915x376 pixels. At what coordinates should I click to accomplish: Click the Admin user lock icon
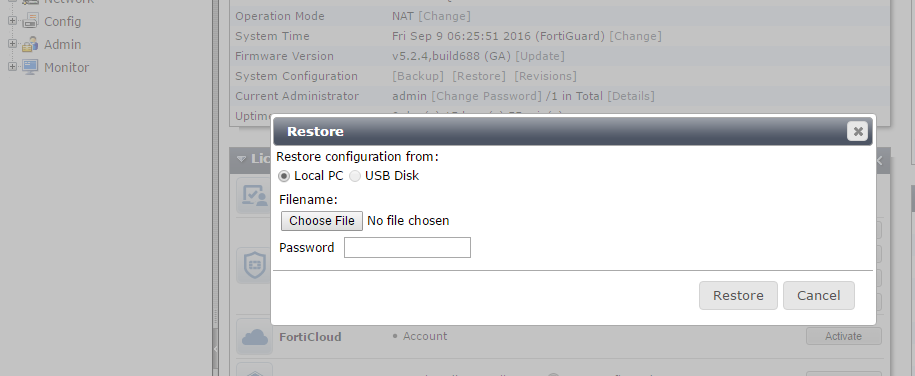point(30,44)
